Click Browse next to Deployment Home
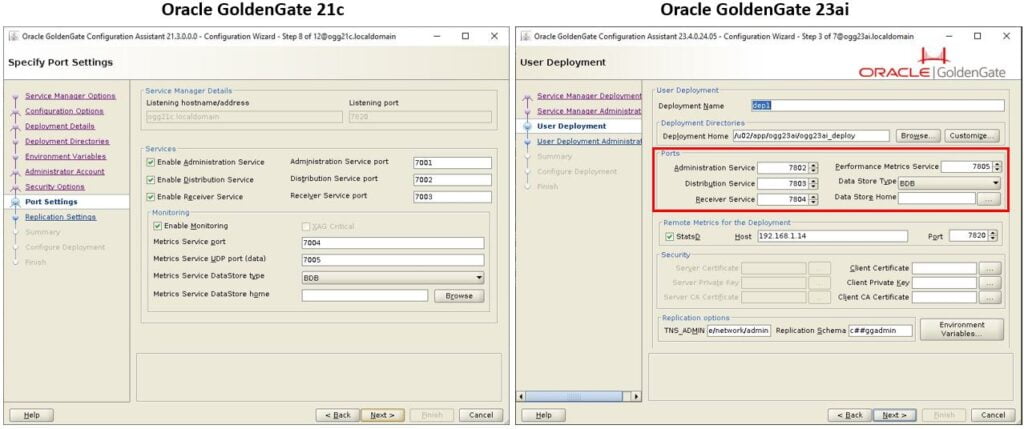This screenshot has width=1024, height=429. coord(917,136)
